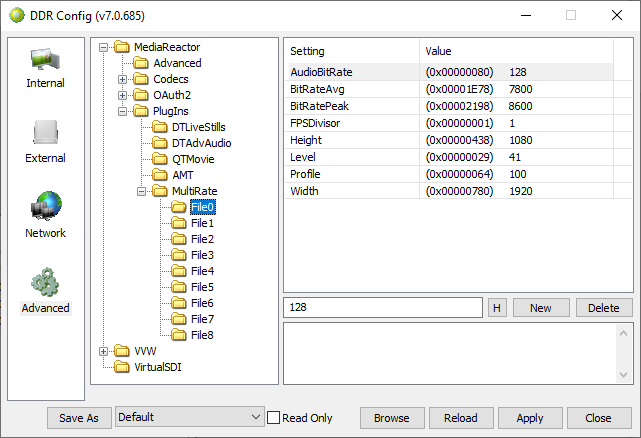
Task: Click the description box scroll down arrow
Action: 623,375
